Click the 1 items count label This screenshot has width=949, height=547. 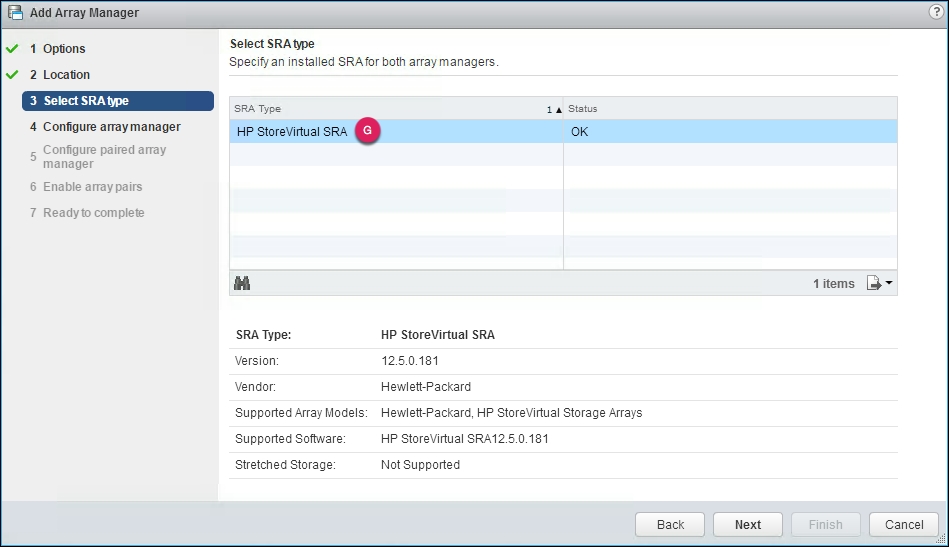[x=833, y=283]
